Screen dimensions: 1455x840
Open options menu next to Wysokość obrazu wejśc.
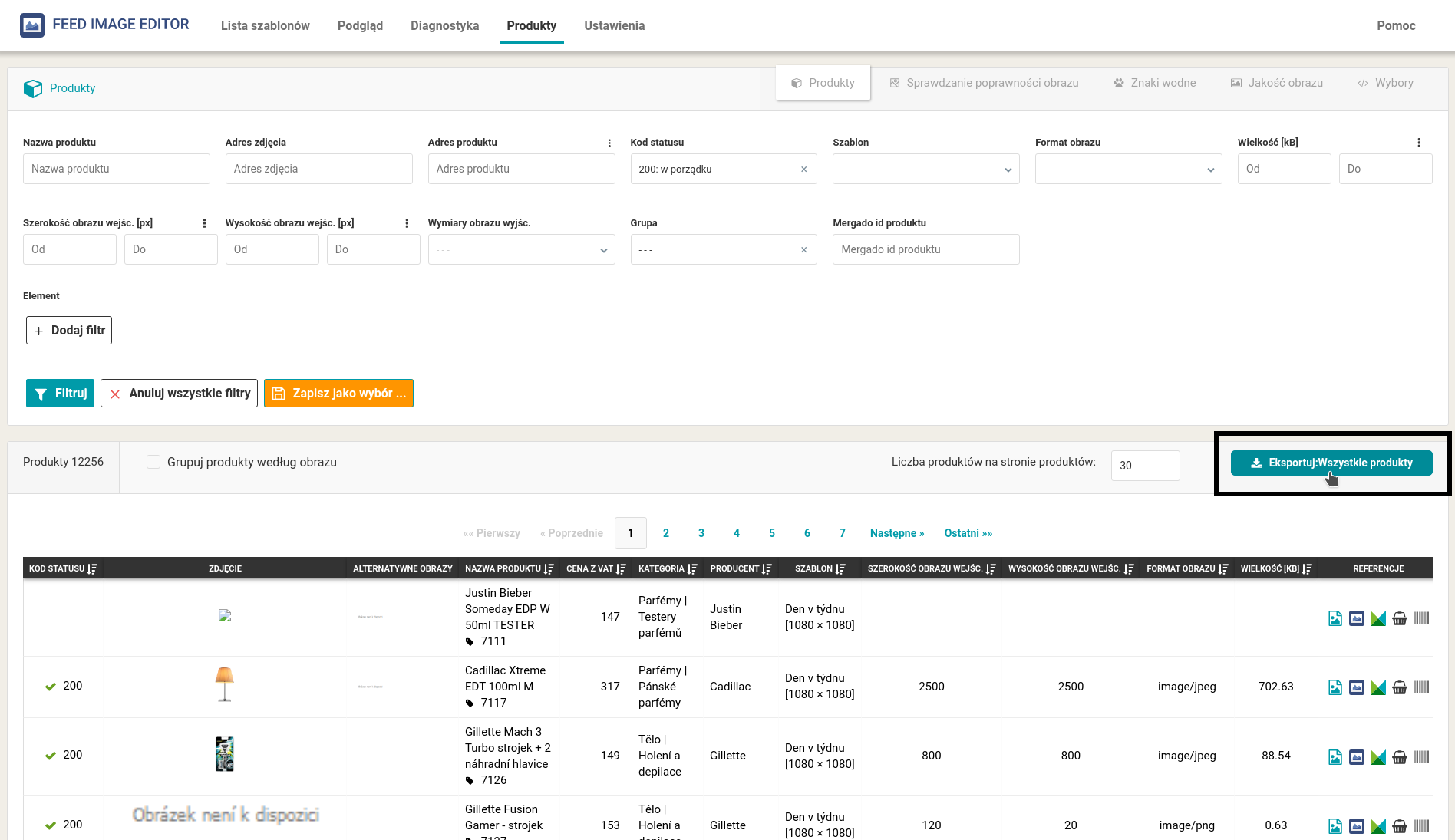click(x=407, y=223)
